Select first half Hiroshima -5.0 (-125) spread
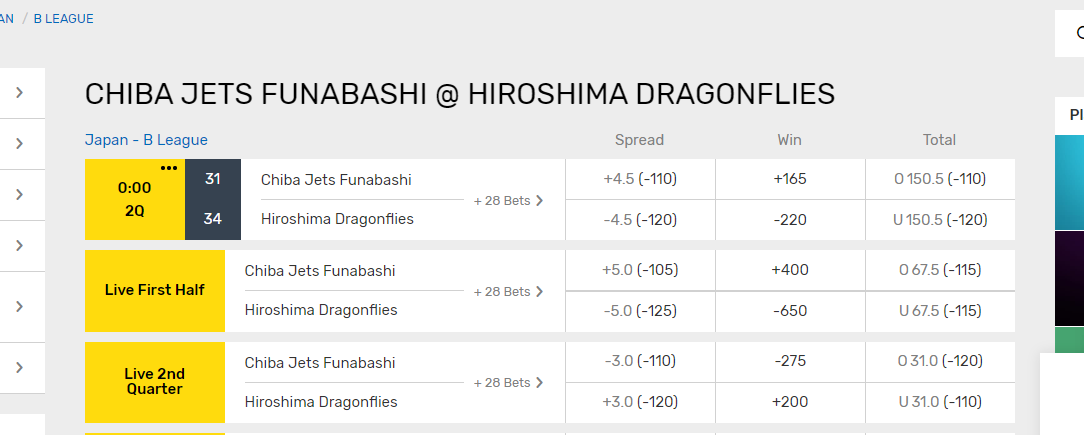 [640, 311]
